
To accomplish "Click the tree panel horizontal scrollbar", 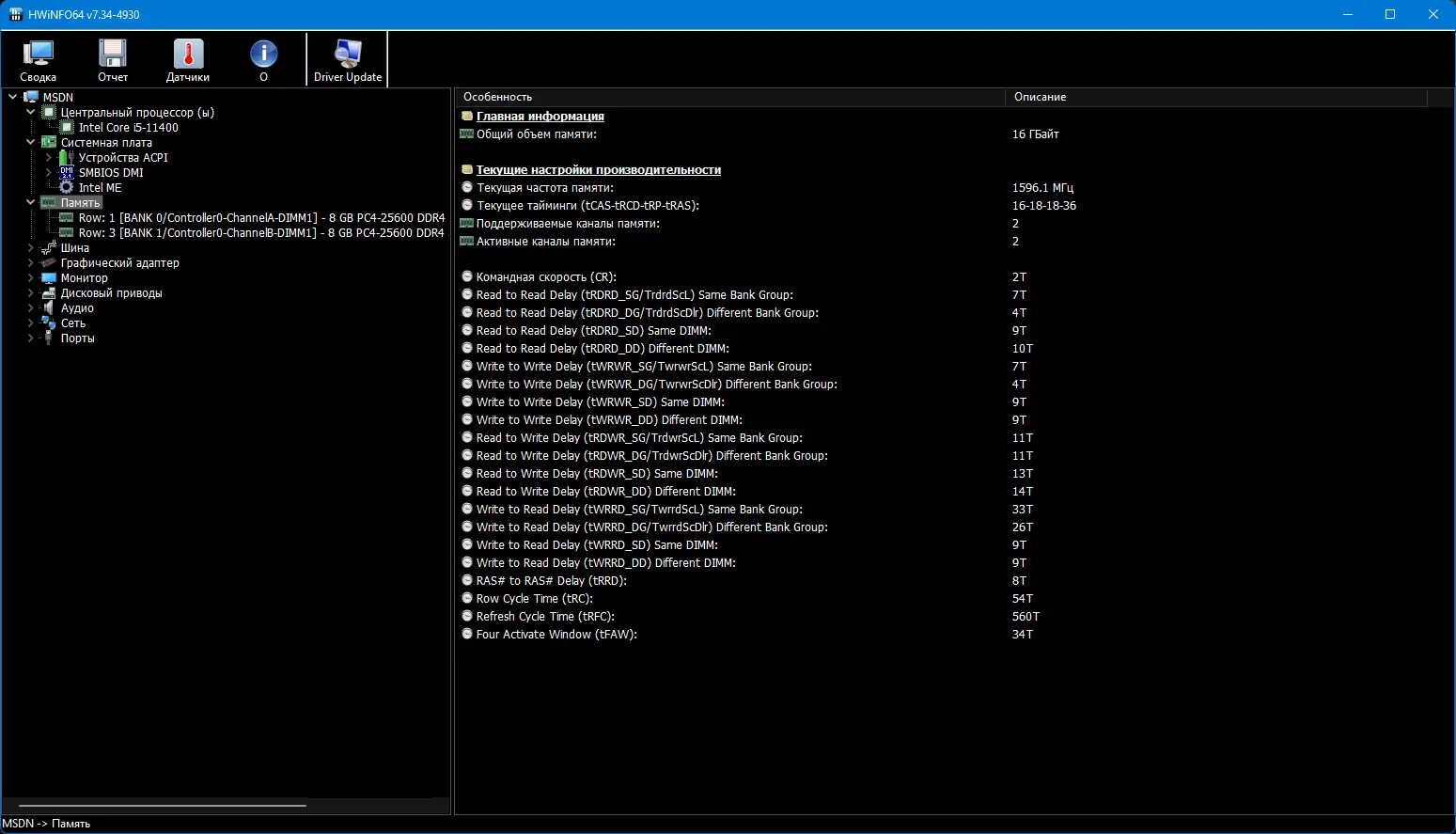I will [x=163, y=806].
